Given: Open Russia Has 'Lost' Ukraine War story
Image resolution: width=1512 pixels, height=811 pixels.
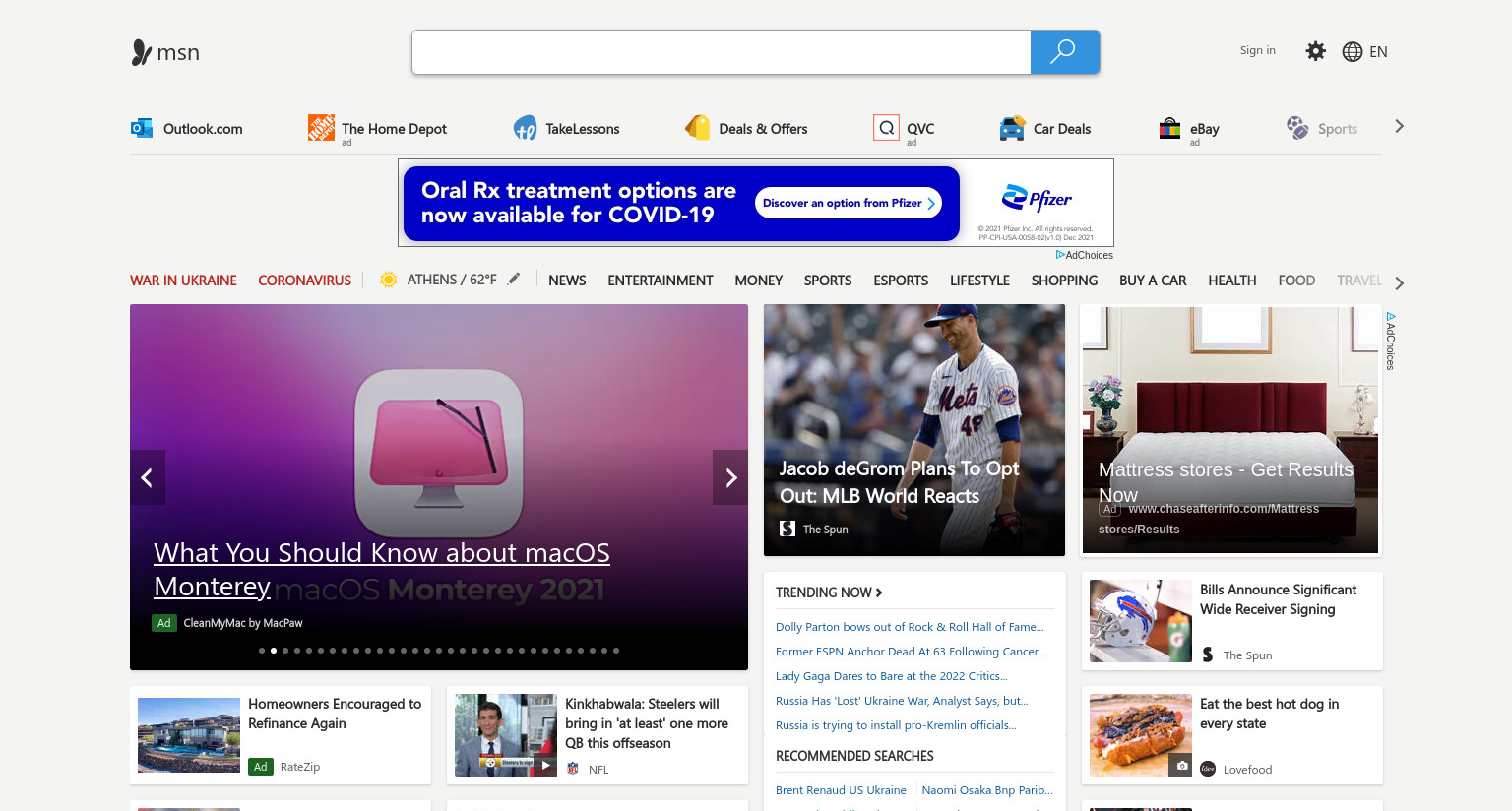Looking at the screenshot, I should click(902, 701).
